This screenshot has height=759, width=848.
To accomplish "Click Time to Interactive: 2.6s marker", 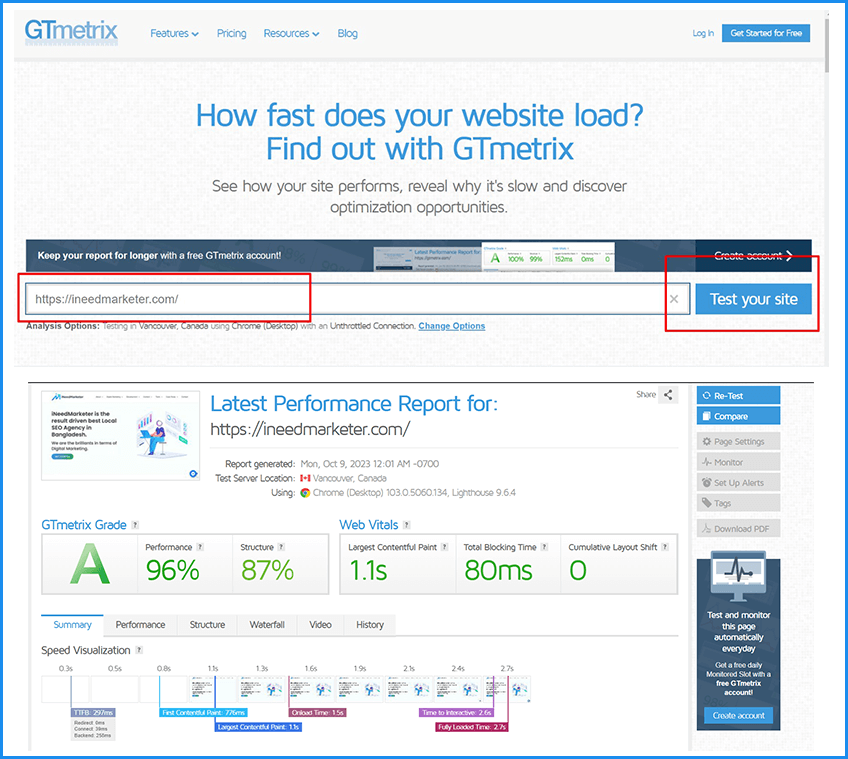I will tap(456, 712).
